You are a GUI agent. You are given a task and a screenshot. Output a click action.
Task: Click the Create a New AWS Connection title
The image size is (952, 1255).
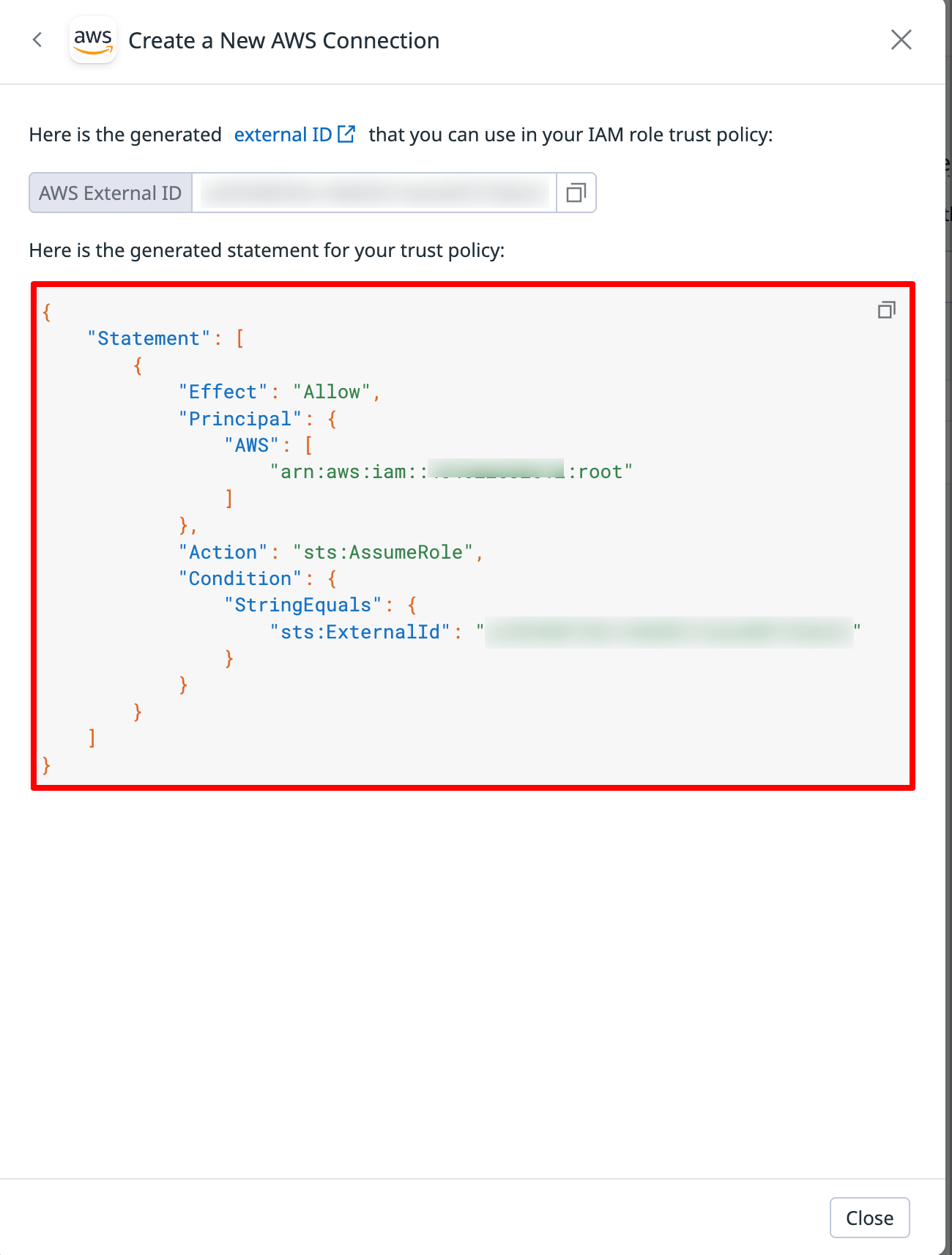pos(284,40)
